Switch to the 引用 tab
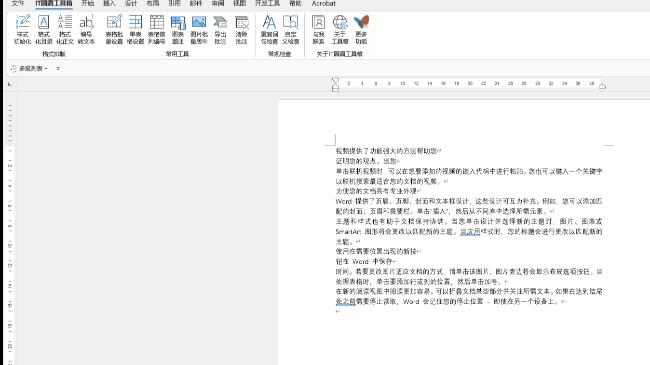The width and height of the screenshot is (650, 365). [x=174, y=3]
